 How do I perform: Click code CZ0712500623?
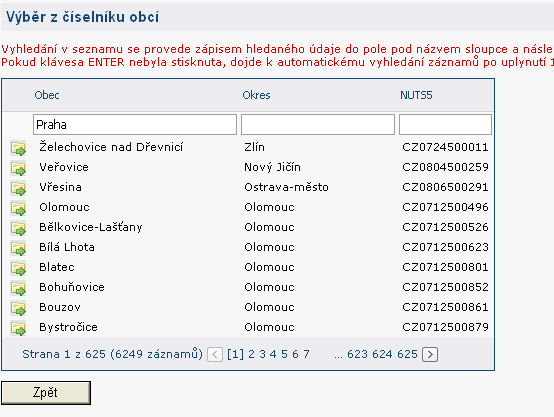click(x=445, y=247)
